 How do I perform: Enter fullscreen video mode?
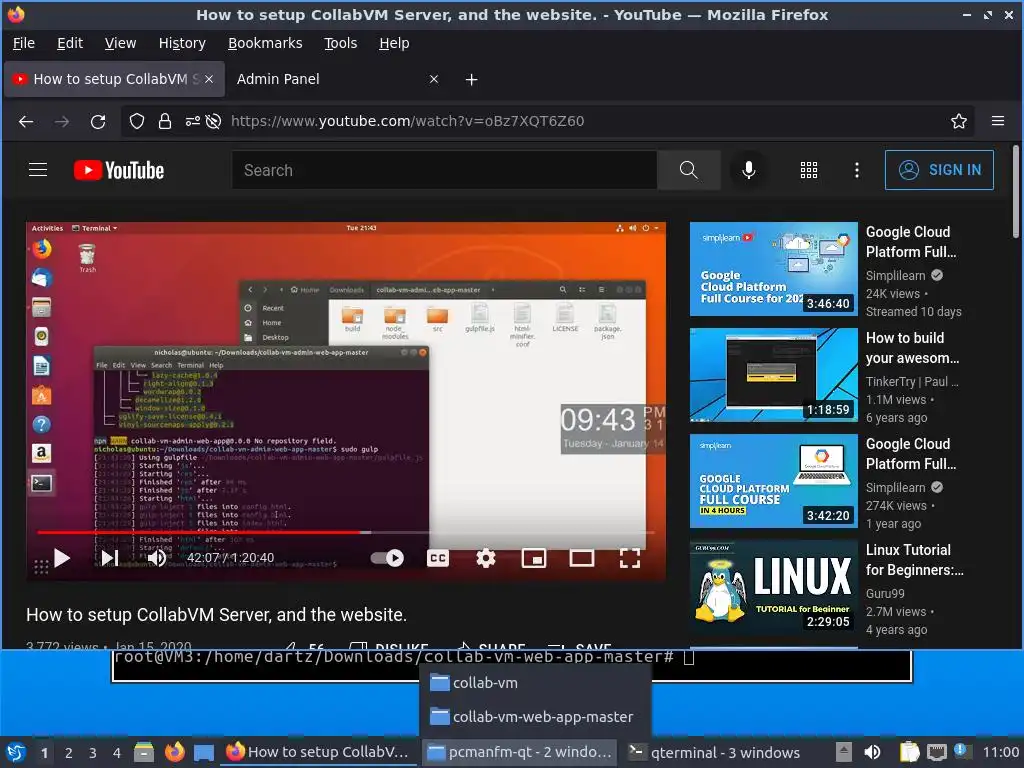[x=630, y=558]
